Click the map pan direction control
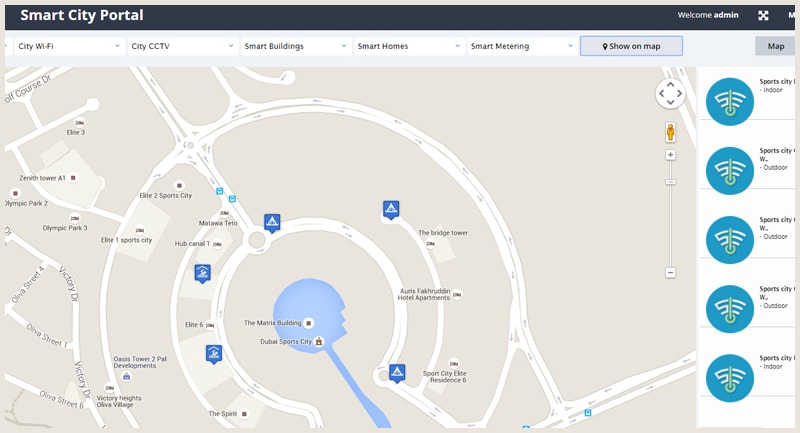800x433 pixels. 670,95
